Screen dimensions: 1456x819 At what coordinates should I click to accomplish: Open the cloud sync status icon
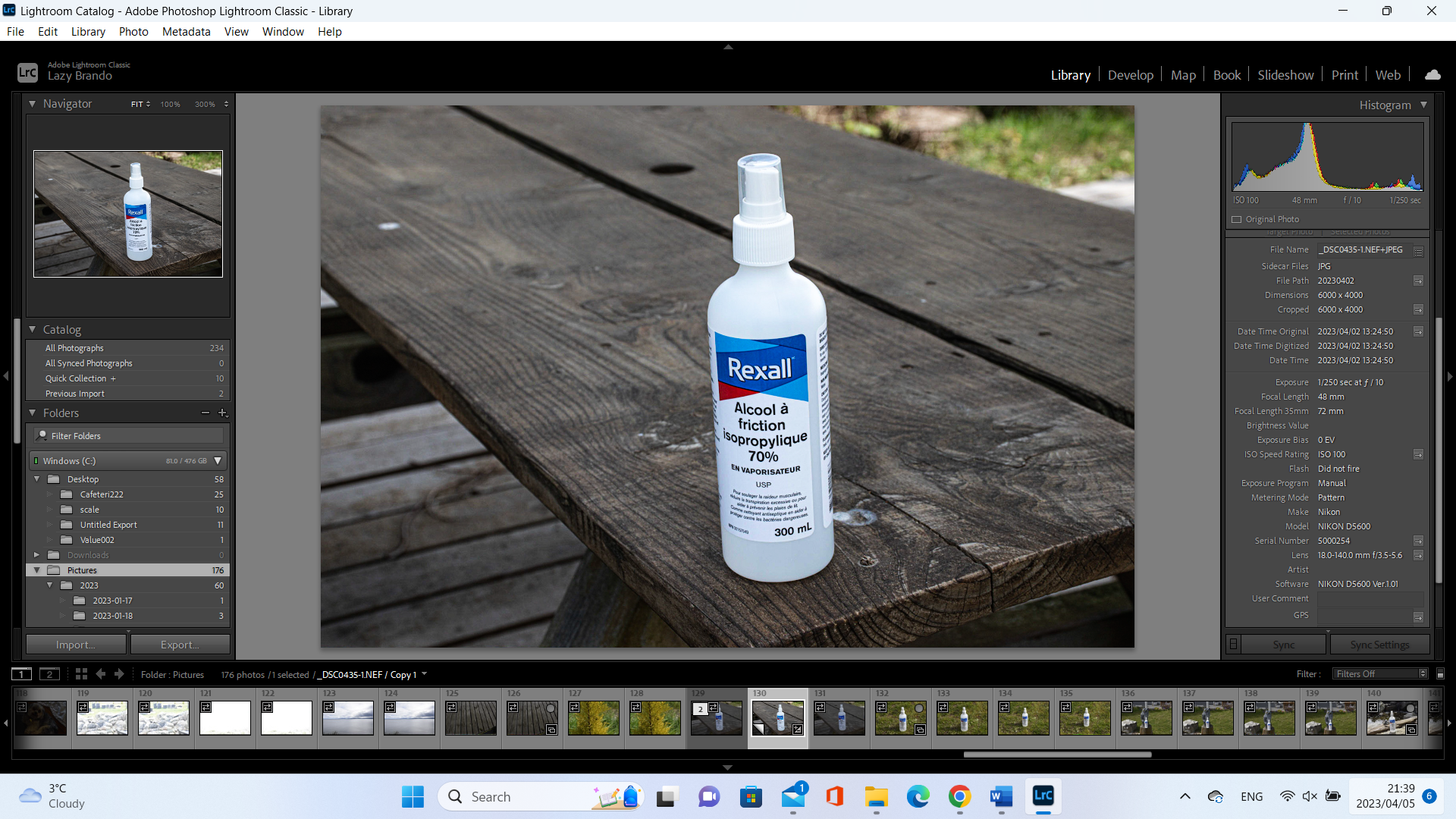pyautogui.click(x=1432, y=75)
